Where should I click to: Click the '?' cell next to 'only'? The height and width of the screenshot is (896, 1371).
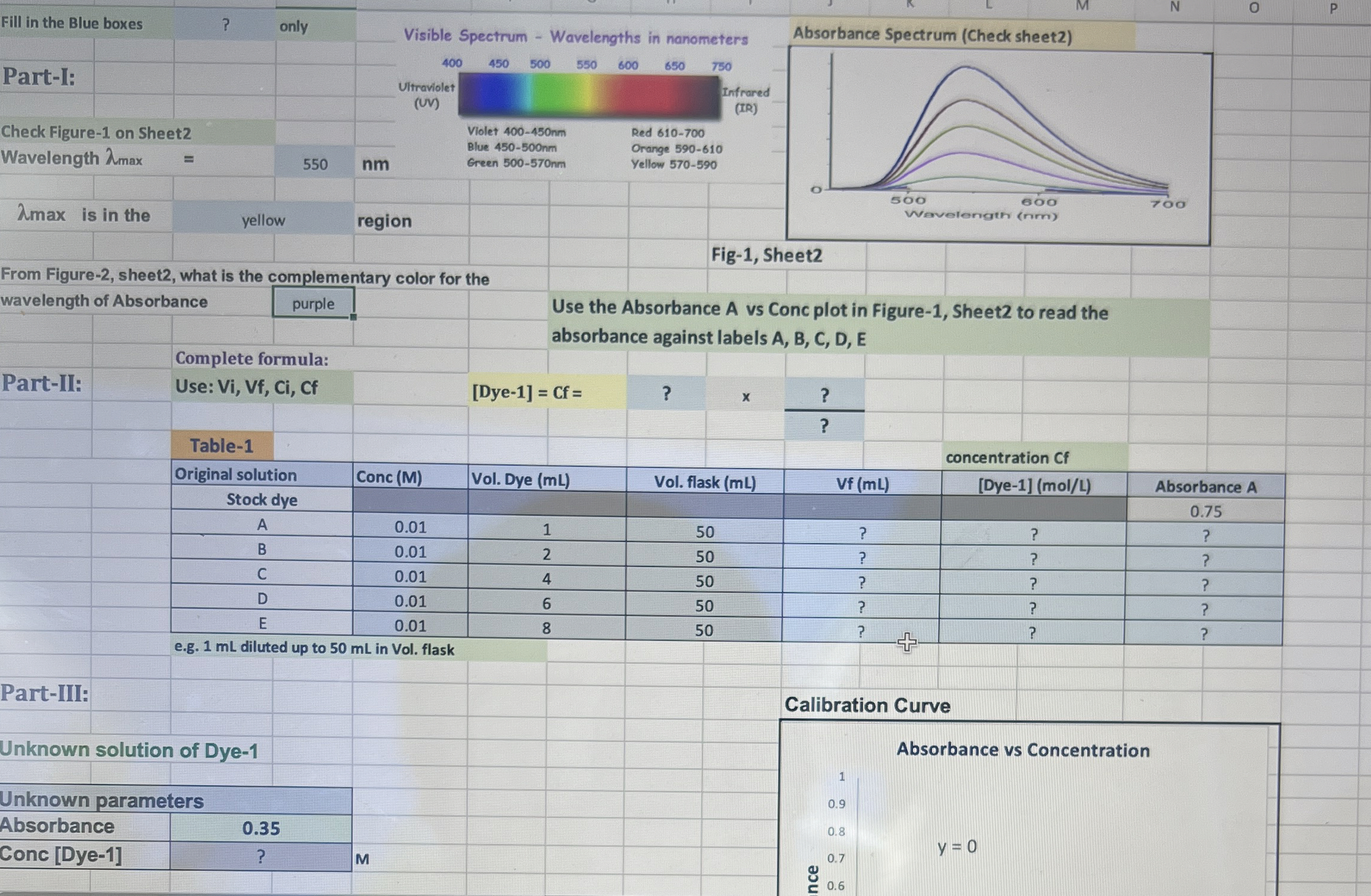pyautogui.click(x=224, y=24)
